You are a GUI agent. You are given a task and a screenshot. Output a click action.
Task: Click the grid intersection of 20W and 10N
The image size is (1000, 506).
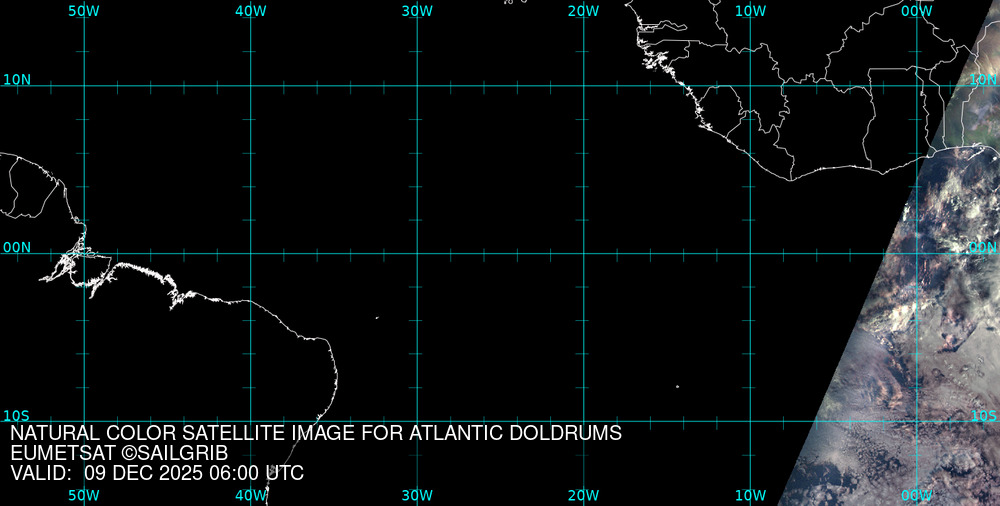(x=583, y=86)
